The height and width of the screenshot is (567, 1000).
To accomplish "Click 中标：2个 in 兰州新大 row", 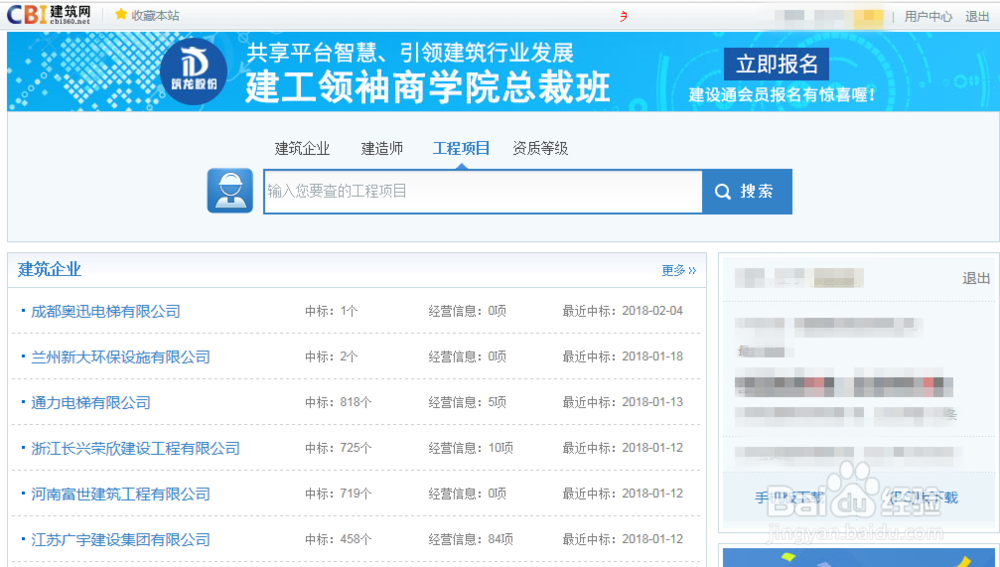I will click(x=331, y=357).
